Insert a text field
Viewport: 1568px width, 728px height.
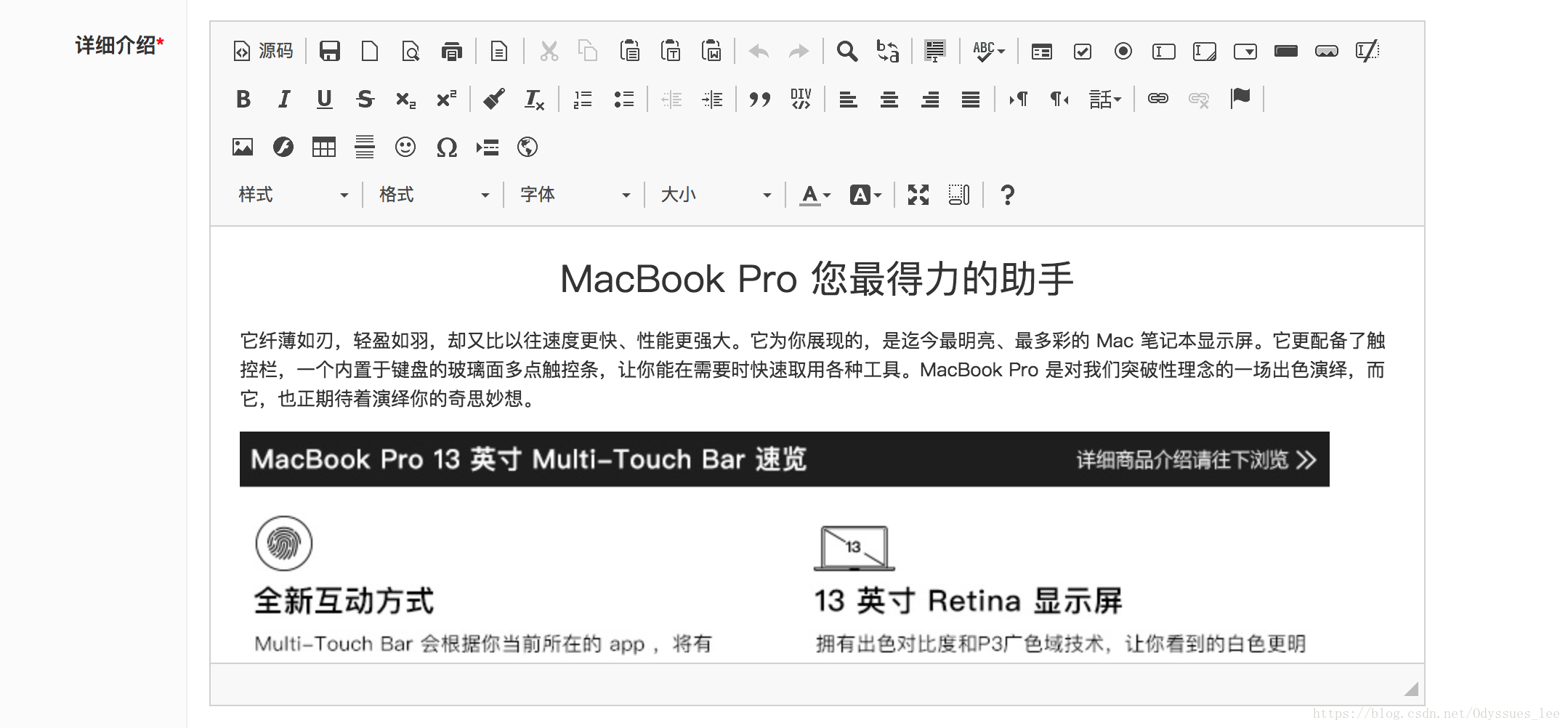pyautogui.click(x=1164, y=51)
